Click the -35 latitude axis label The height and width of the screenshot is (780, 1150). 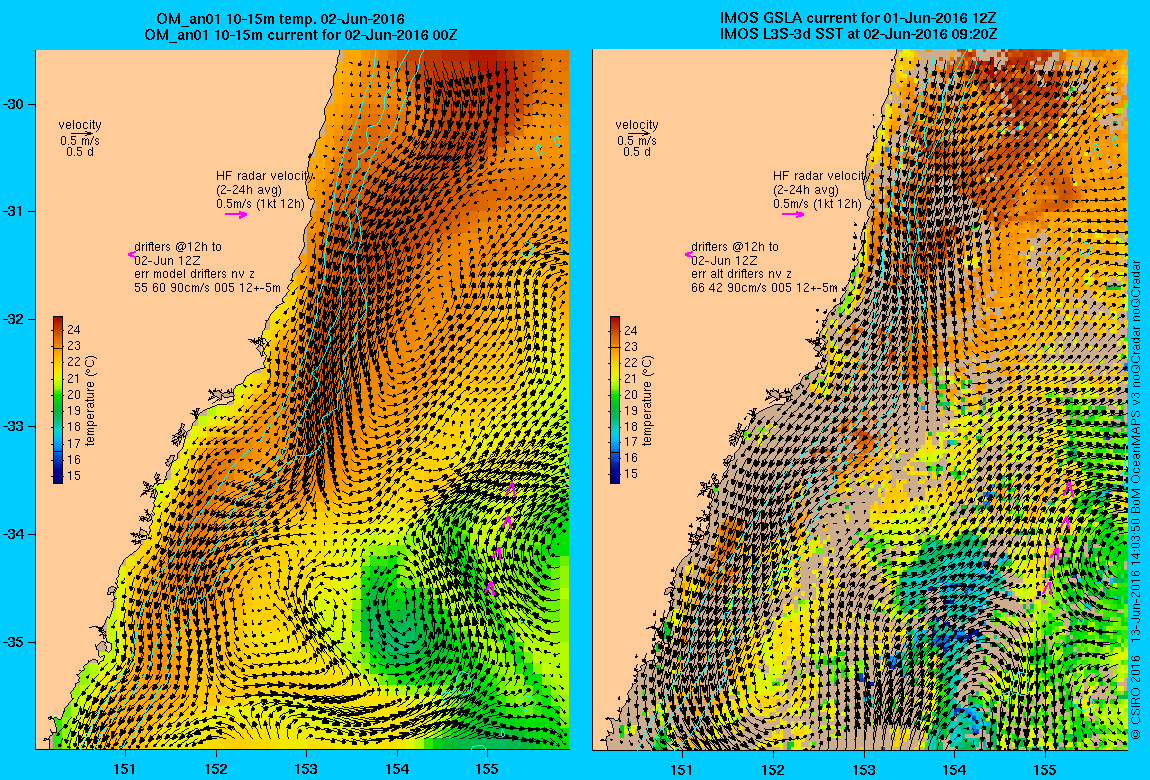(14, 642)
